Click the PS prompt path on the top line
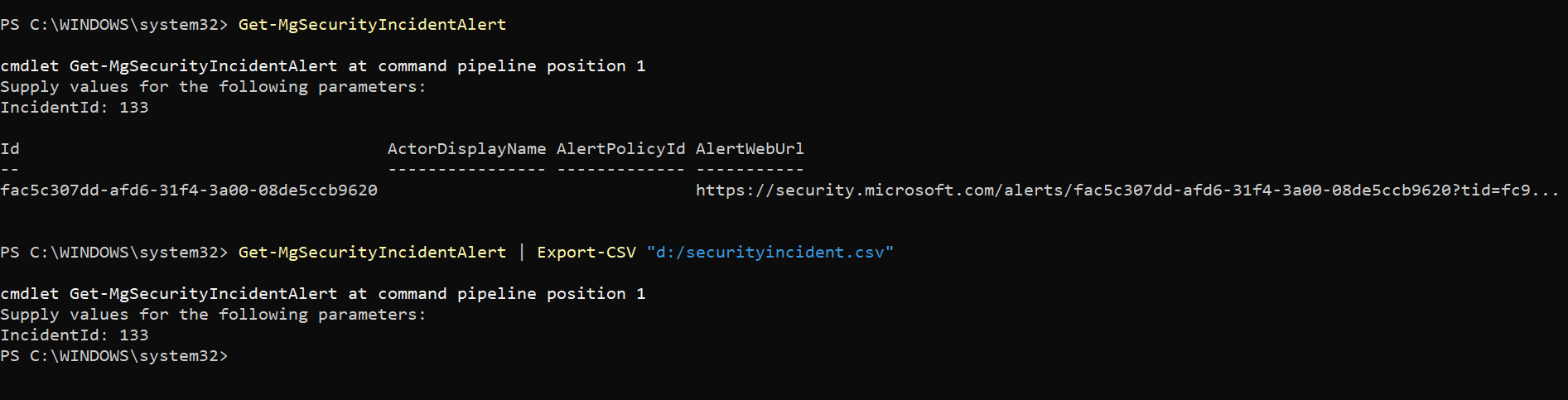Screen dimensions: 1568x400 113,25
